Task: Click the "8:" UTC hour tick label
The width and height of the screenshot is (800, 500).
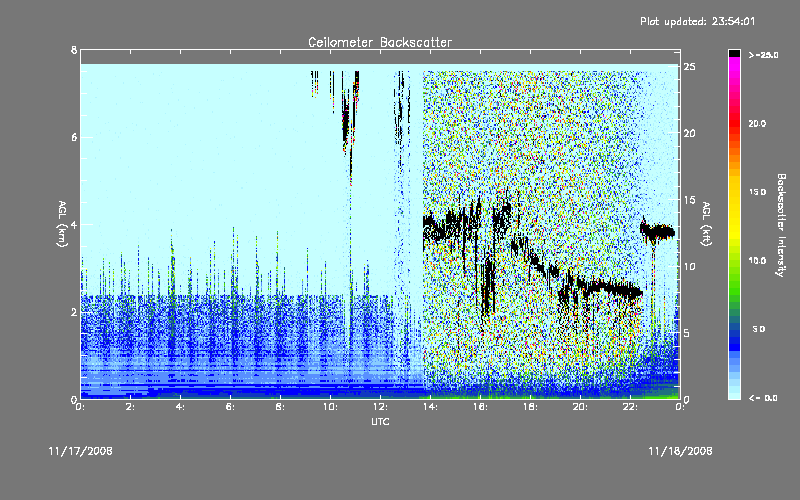Action: (280, 407)
